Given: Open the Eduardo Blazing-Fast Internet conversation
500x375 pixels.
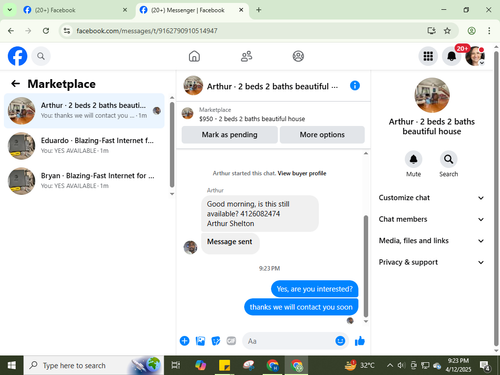Looking at the screenshot, I should tap(84, 146).
